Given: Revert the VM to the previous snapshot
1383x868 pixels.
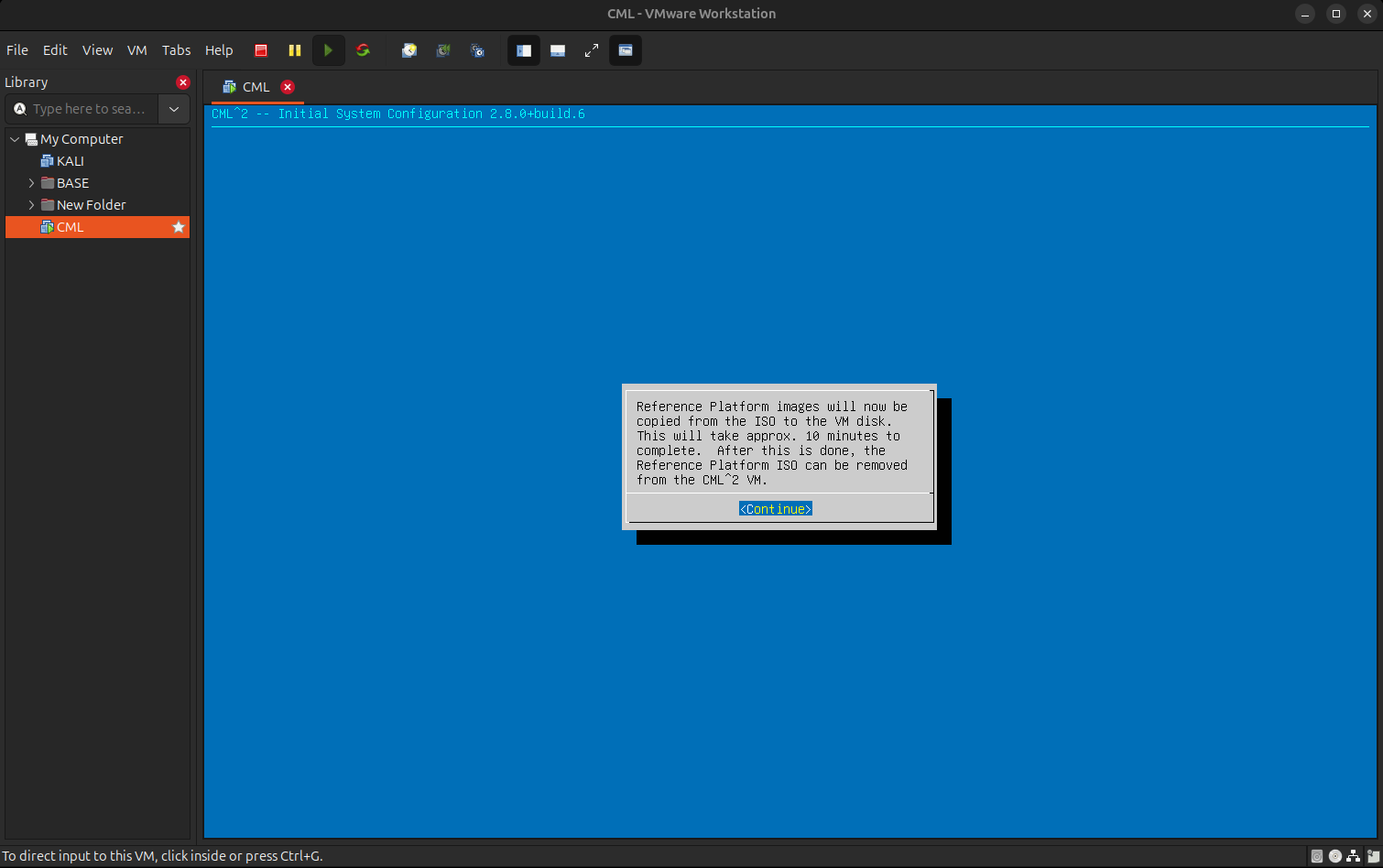Looking at the screenshot, I should (x=443, y=50).
